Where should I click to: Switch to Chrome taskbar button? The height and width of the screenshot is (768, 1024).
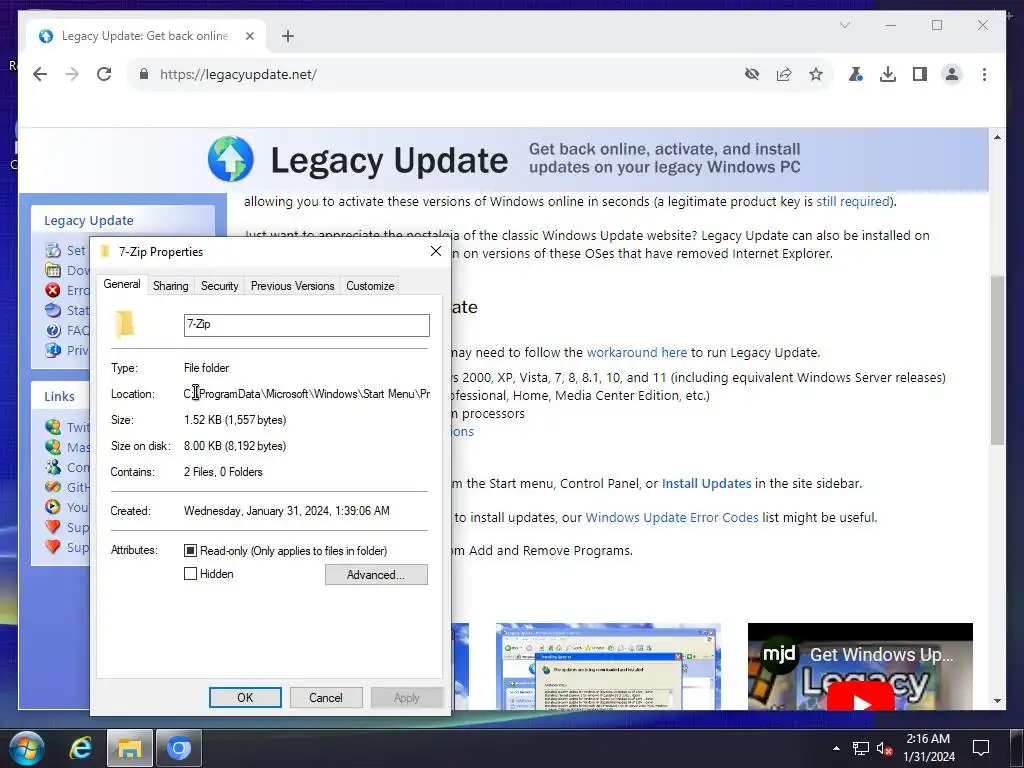tap(178, 748)
